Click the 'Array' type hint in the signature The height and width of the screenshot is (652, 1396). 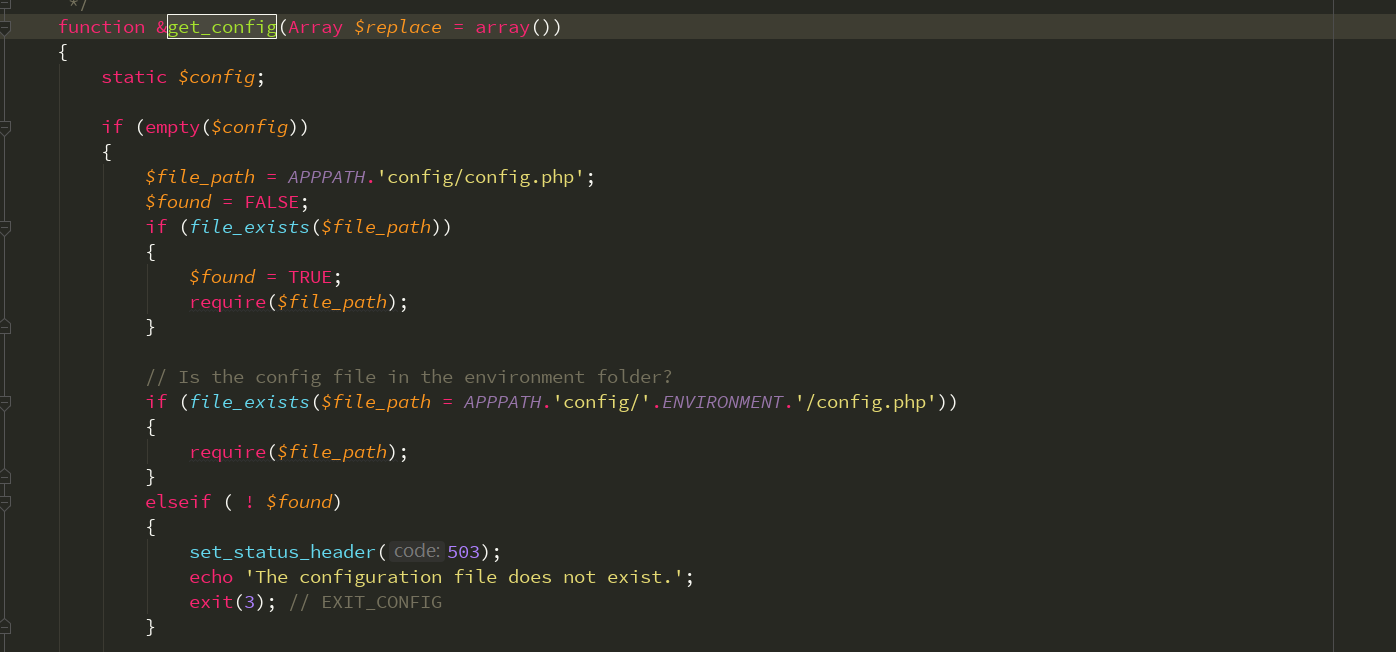click(x=316, y=27)
